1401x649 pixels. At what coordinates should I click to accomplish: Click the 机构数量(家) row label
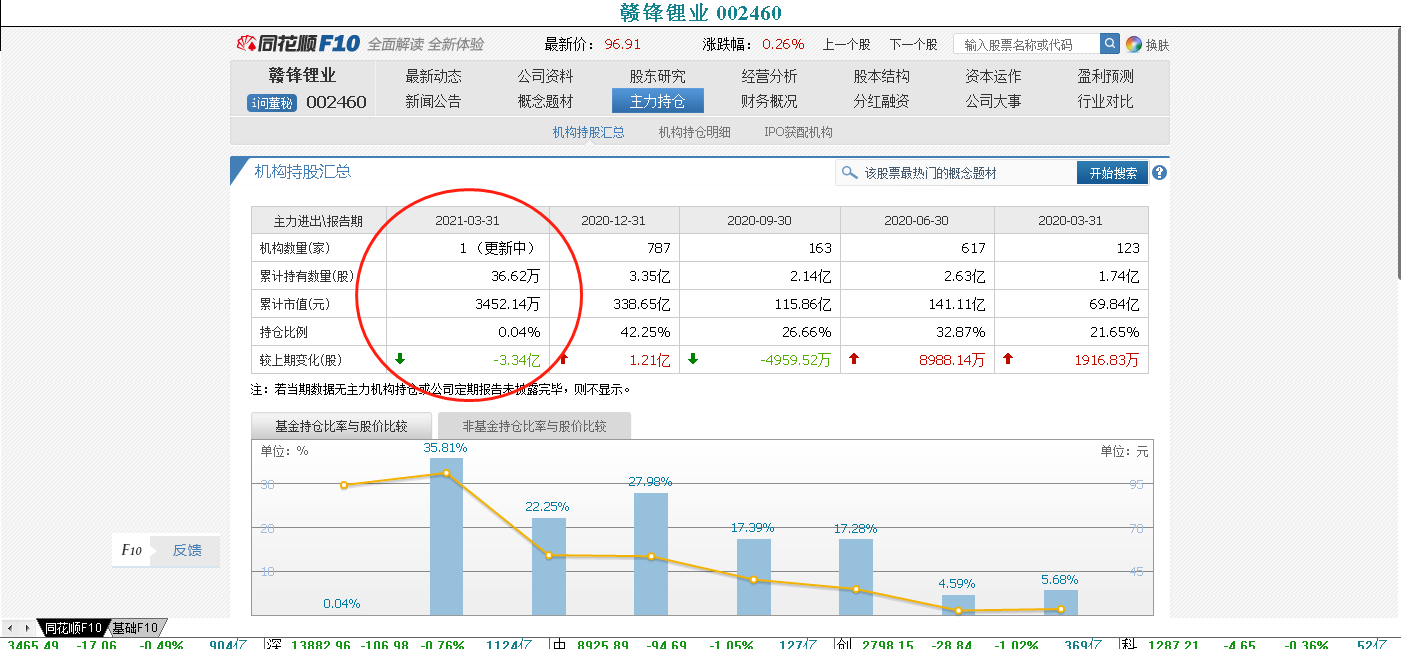[x=294, y=248]
